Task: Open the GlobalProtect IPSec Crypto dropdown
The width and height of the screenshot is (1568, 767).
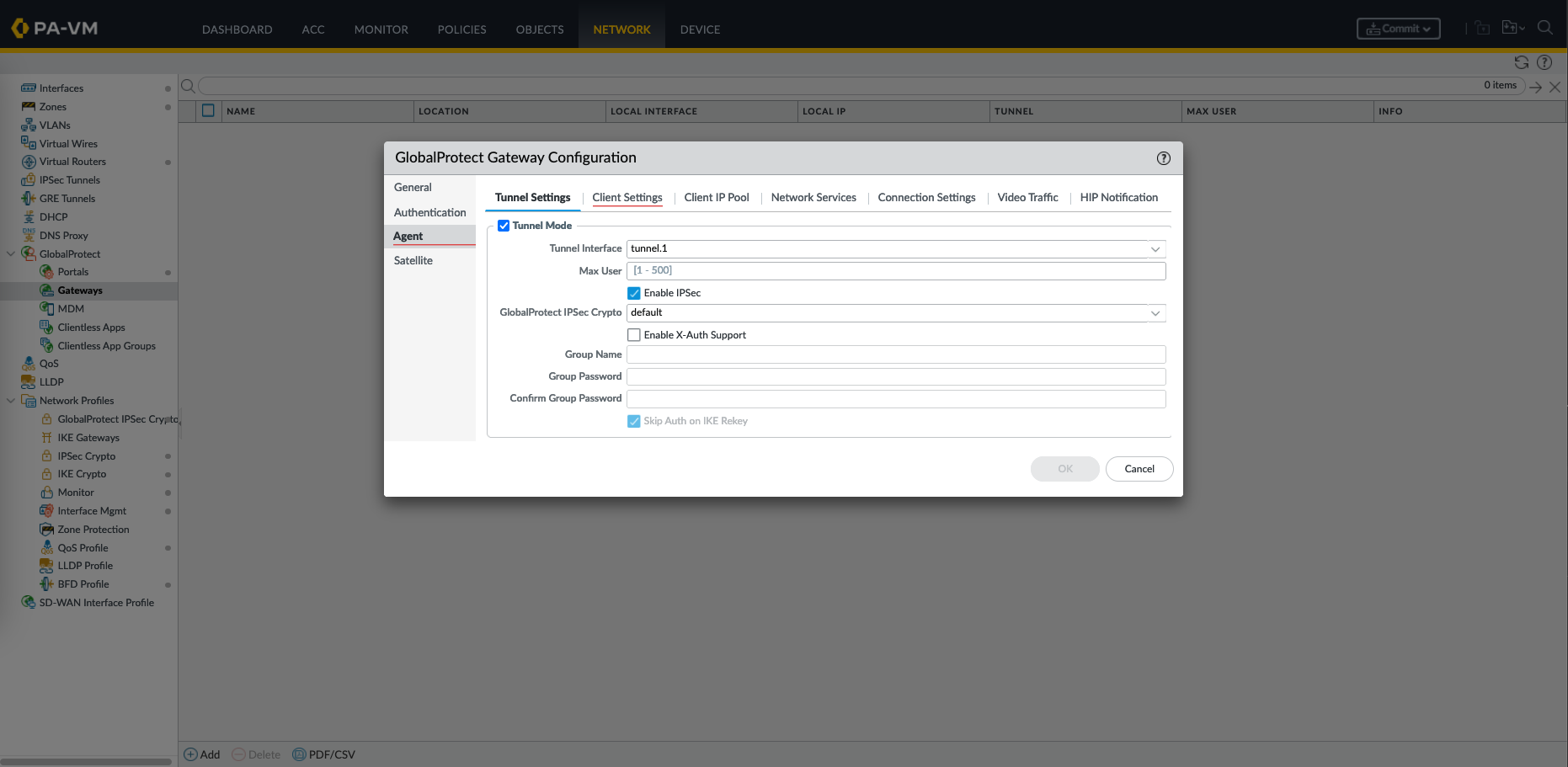Action: [1155, 313]
